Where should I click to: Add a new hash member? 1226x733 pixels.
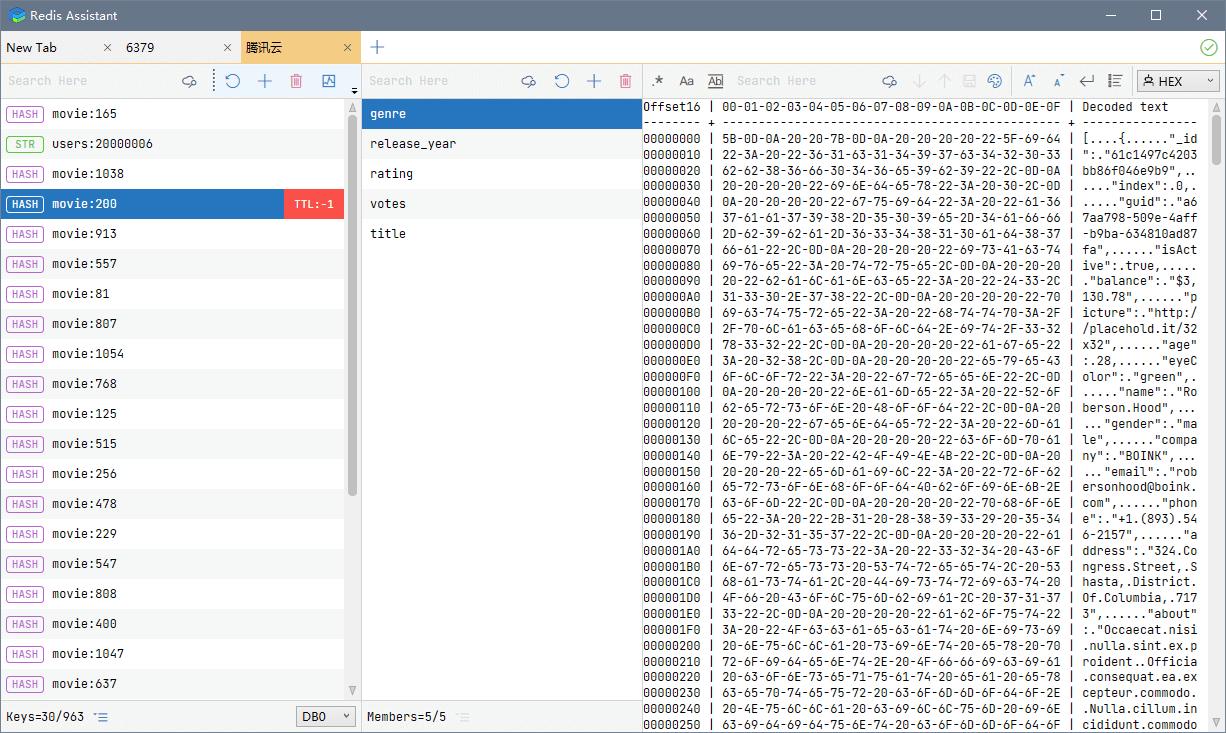[x=594, y=81]
